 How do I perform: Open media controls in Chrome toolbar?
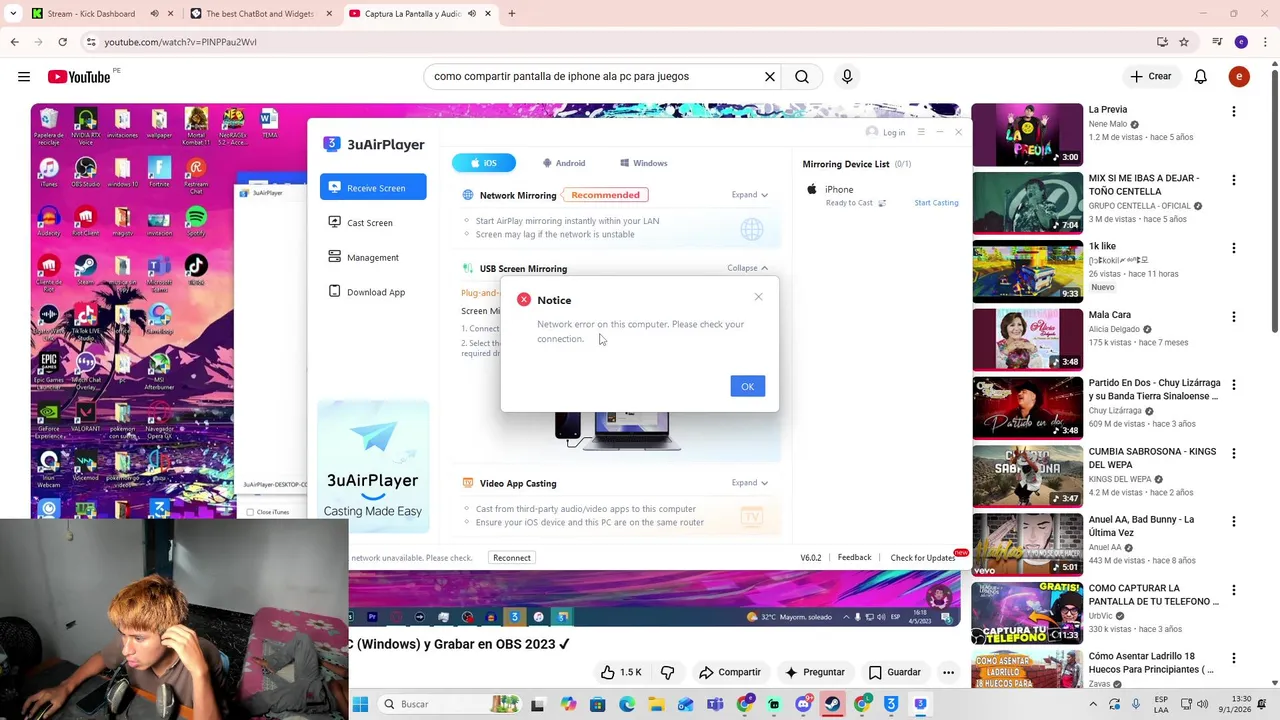click(1217, 42)
